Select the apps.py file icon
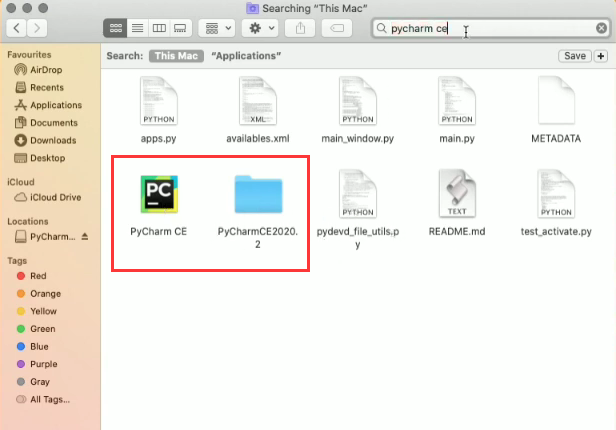 (158, 102)
